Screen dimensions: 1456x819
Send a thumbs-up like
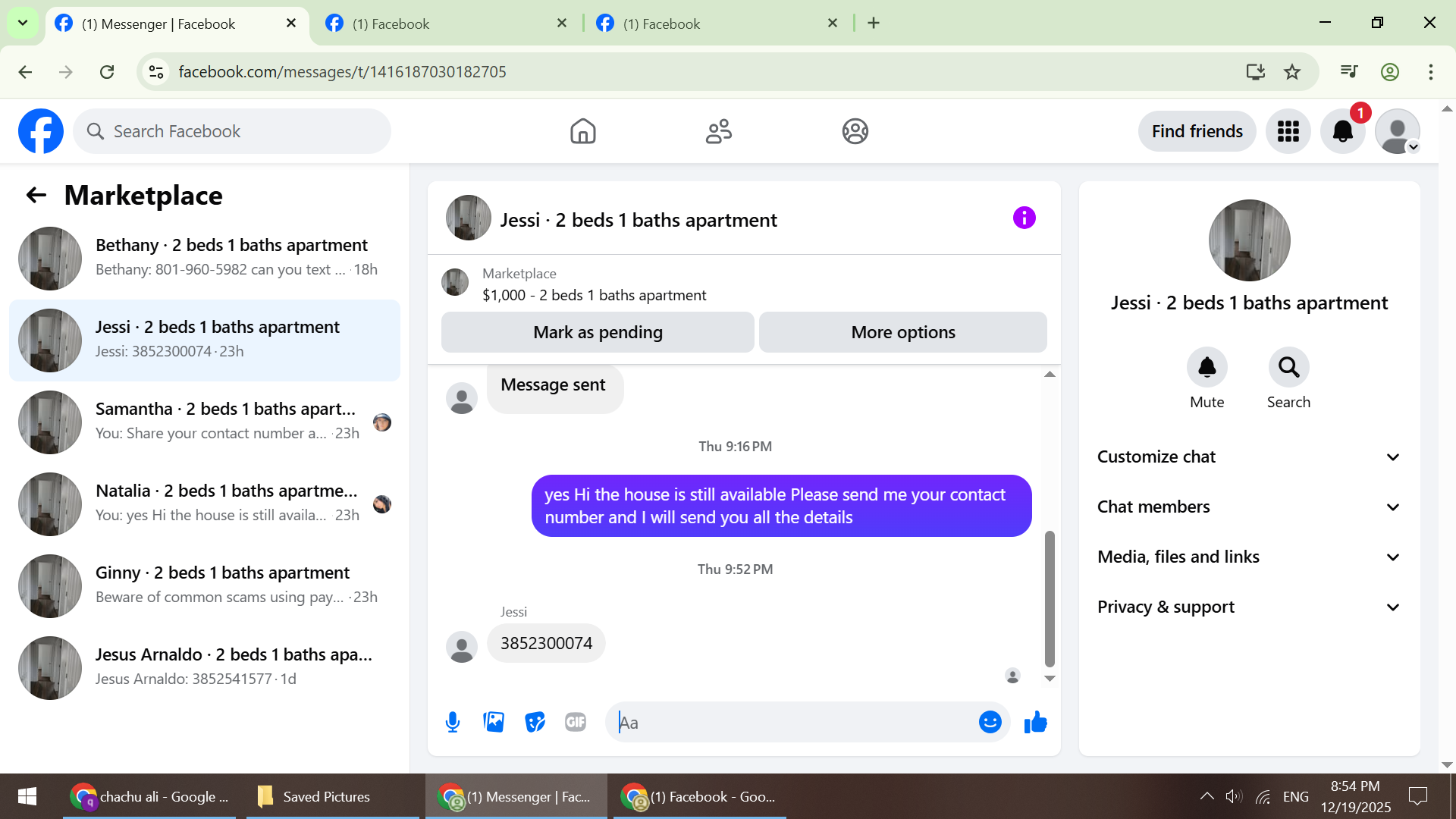coord(1035,722)
